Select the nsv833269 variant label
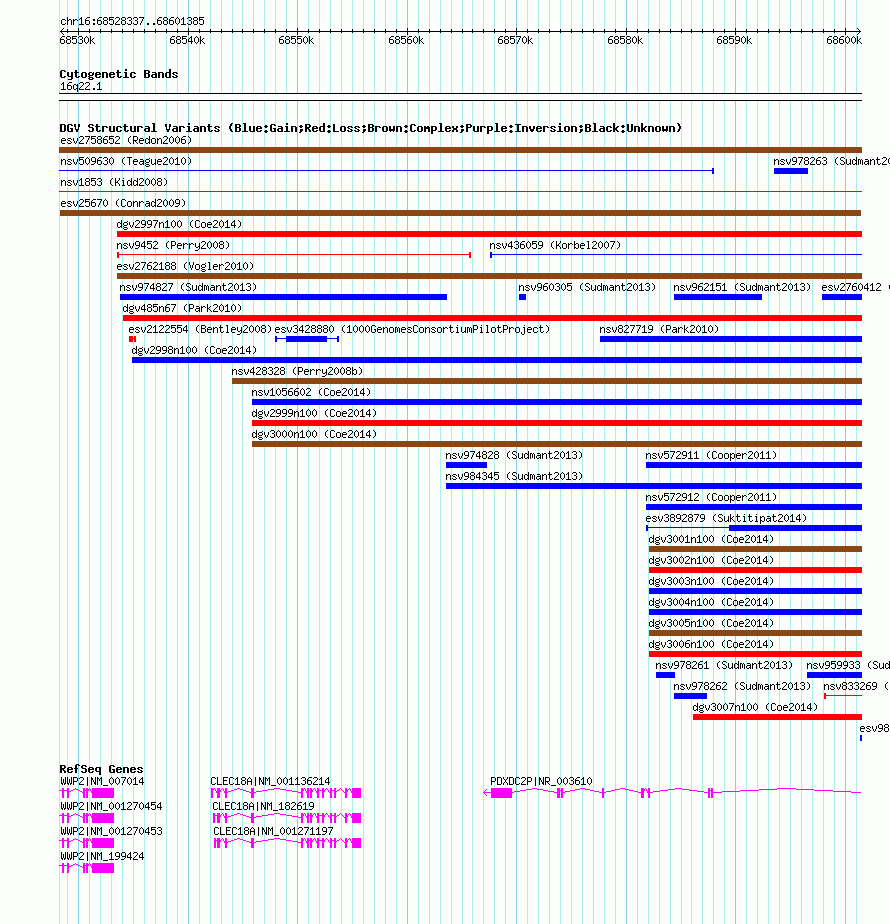This screenshot has height=924, width=890. [856, 687]
